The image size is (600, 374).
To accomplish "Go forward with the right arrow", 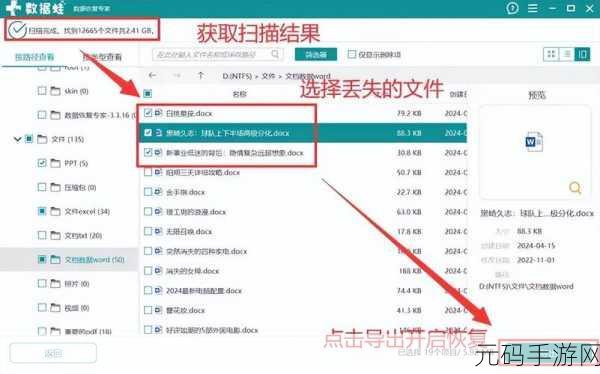I will click(x=176, y=75).
